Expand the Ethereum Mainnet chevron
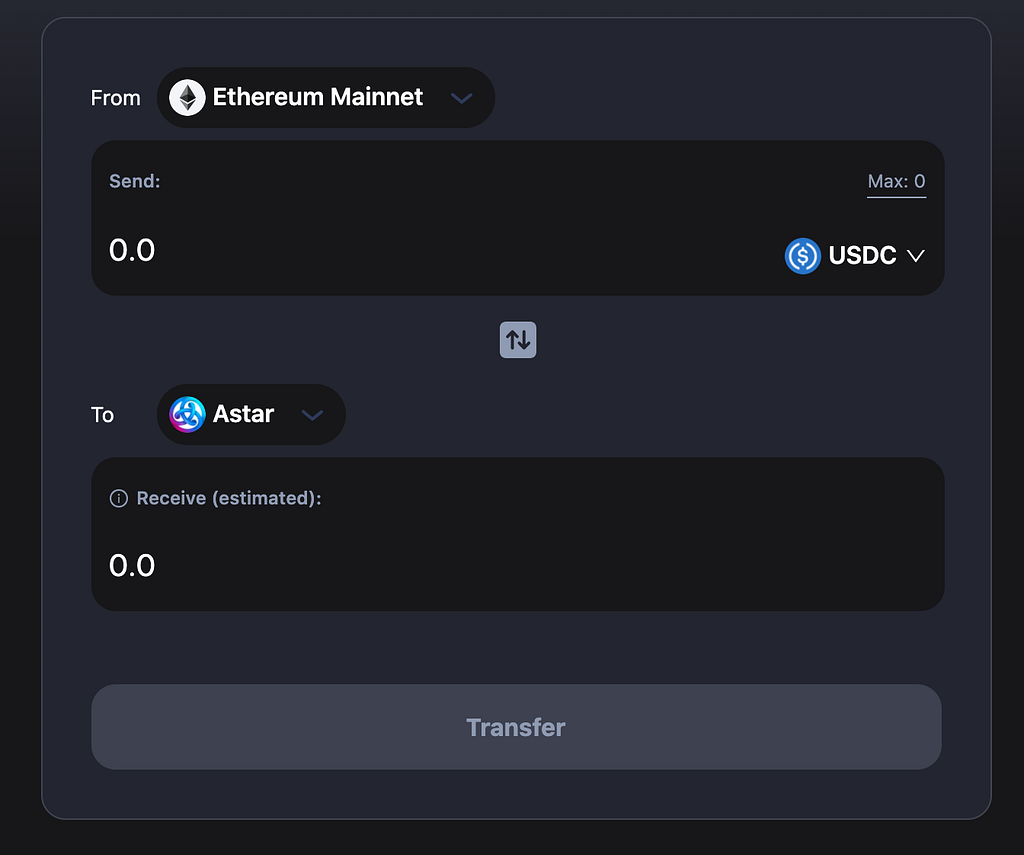1024x855 pixels. [462, 98]
